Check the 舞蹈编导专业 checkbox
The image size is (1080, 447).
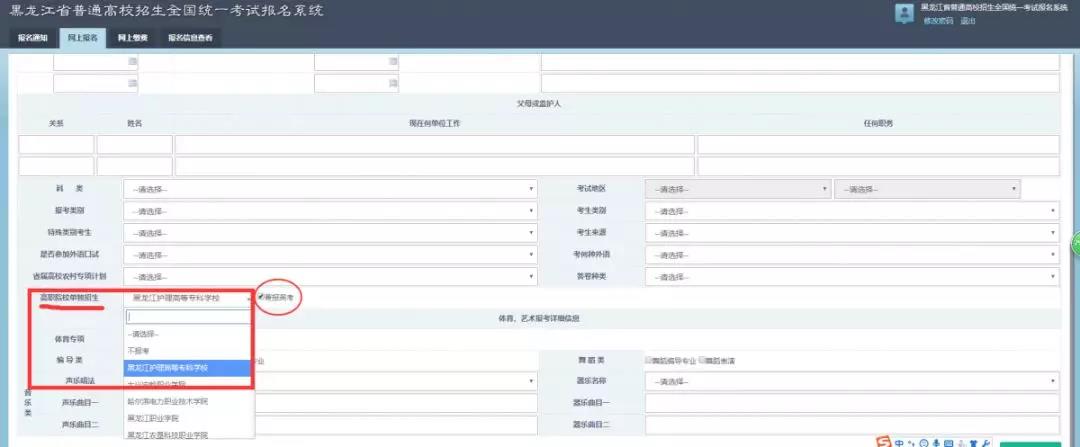(x=649, y=359)
